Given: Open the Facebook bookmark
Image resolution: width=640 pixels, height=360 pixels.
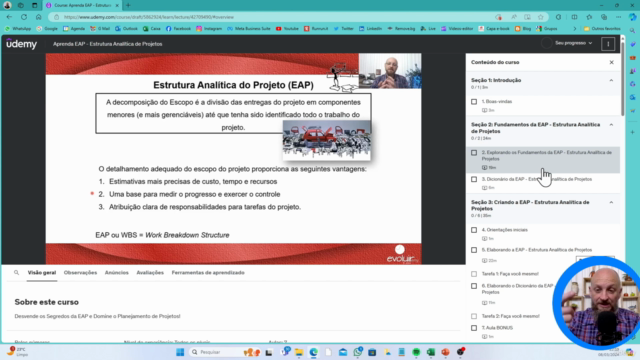Looking at the screenshot, I should click(x=178, y=29).
